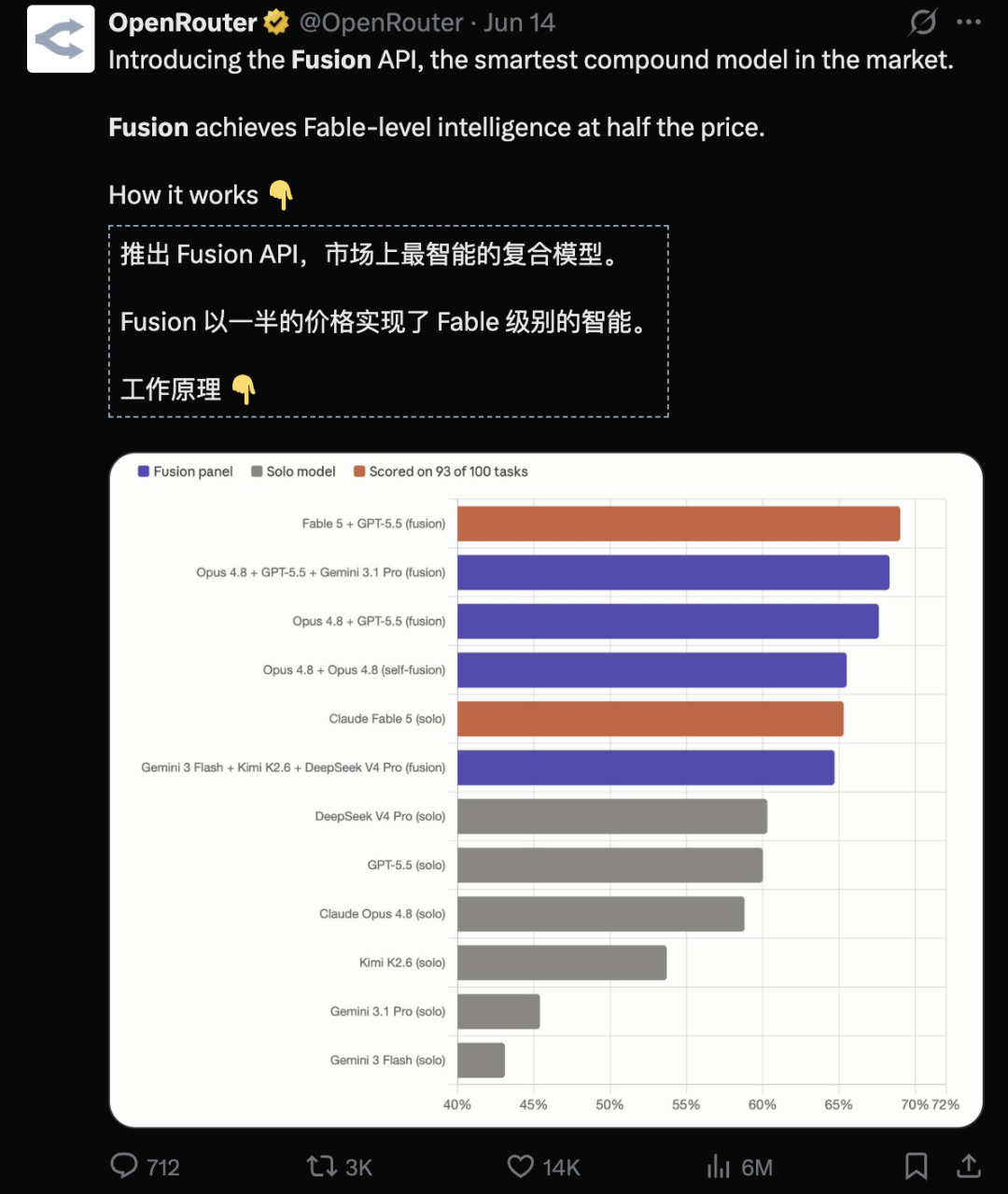Click the gold verified badge
The image size is (1008, 1194).
coord(276,22)
